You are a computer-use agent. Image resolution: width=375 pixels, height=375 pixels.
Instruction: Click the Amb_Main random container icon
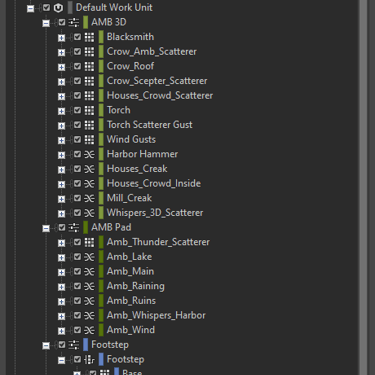pos(89,272)
